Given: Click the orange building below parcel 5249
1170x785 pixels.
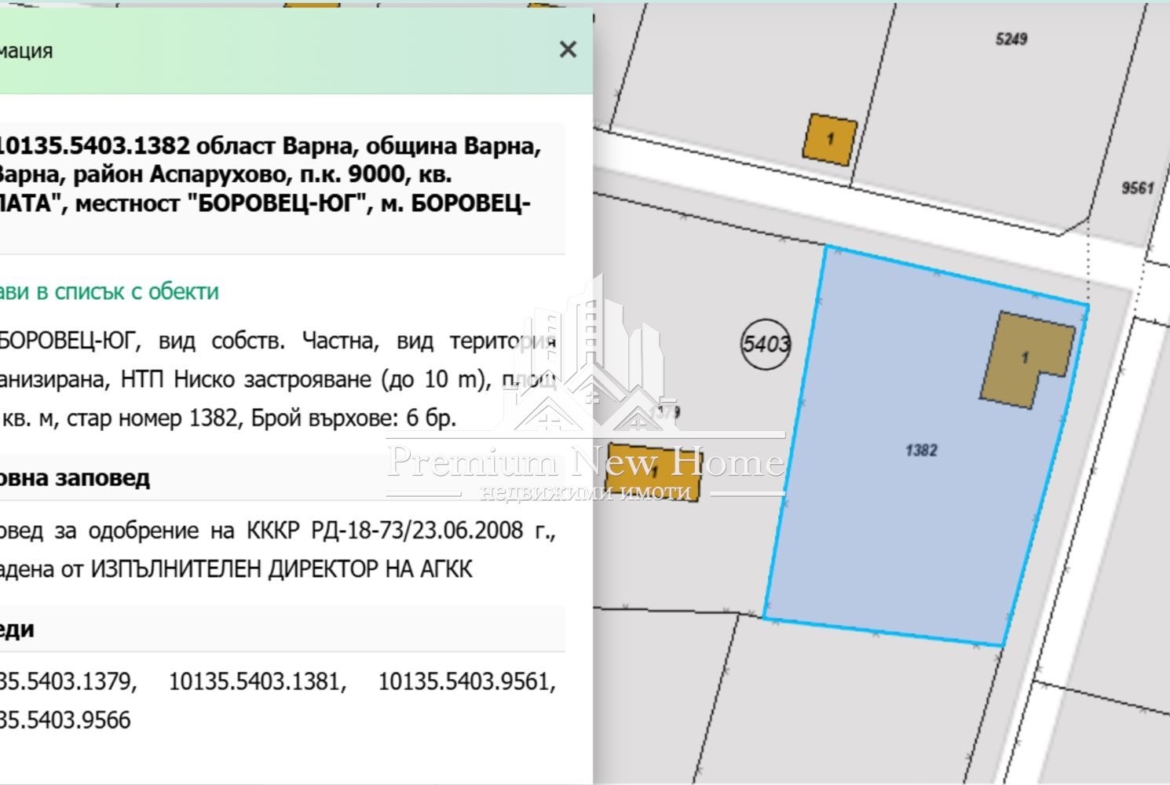Looking at the screenshot, I should 829,140.
